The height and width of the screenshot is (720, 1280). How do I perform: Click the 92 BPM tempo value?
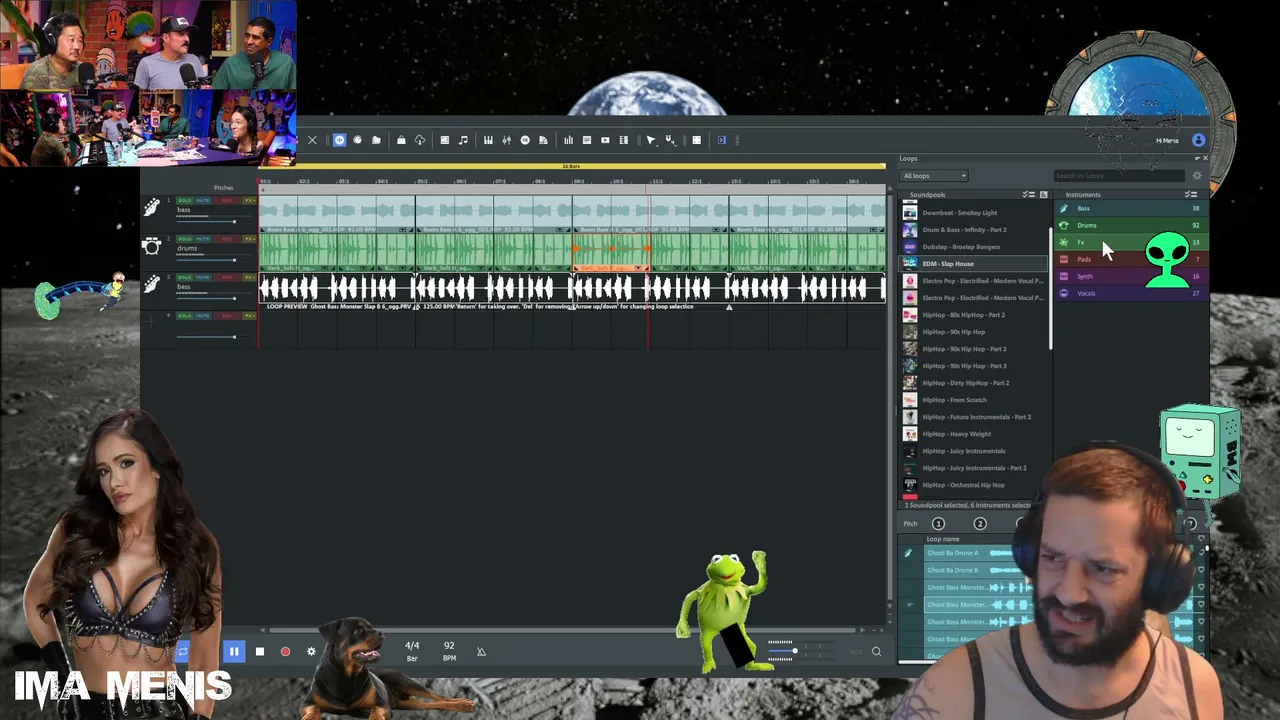pos(449,651)
